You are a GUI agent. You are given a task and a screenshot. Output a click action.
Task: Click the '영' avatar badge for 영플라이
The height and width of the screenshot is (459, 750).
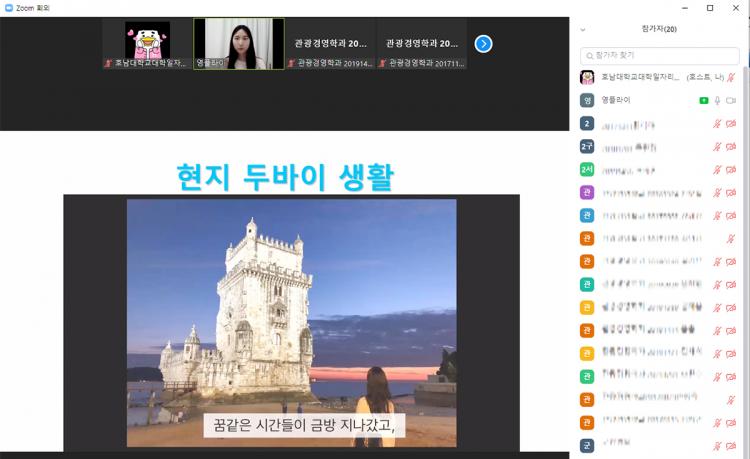[x=587, y=100]
